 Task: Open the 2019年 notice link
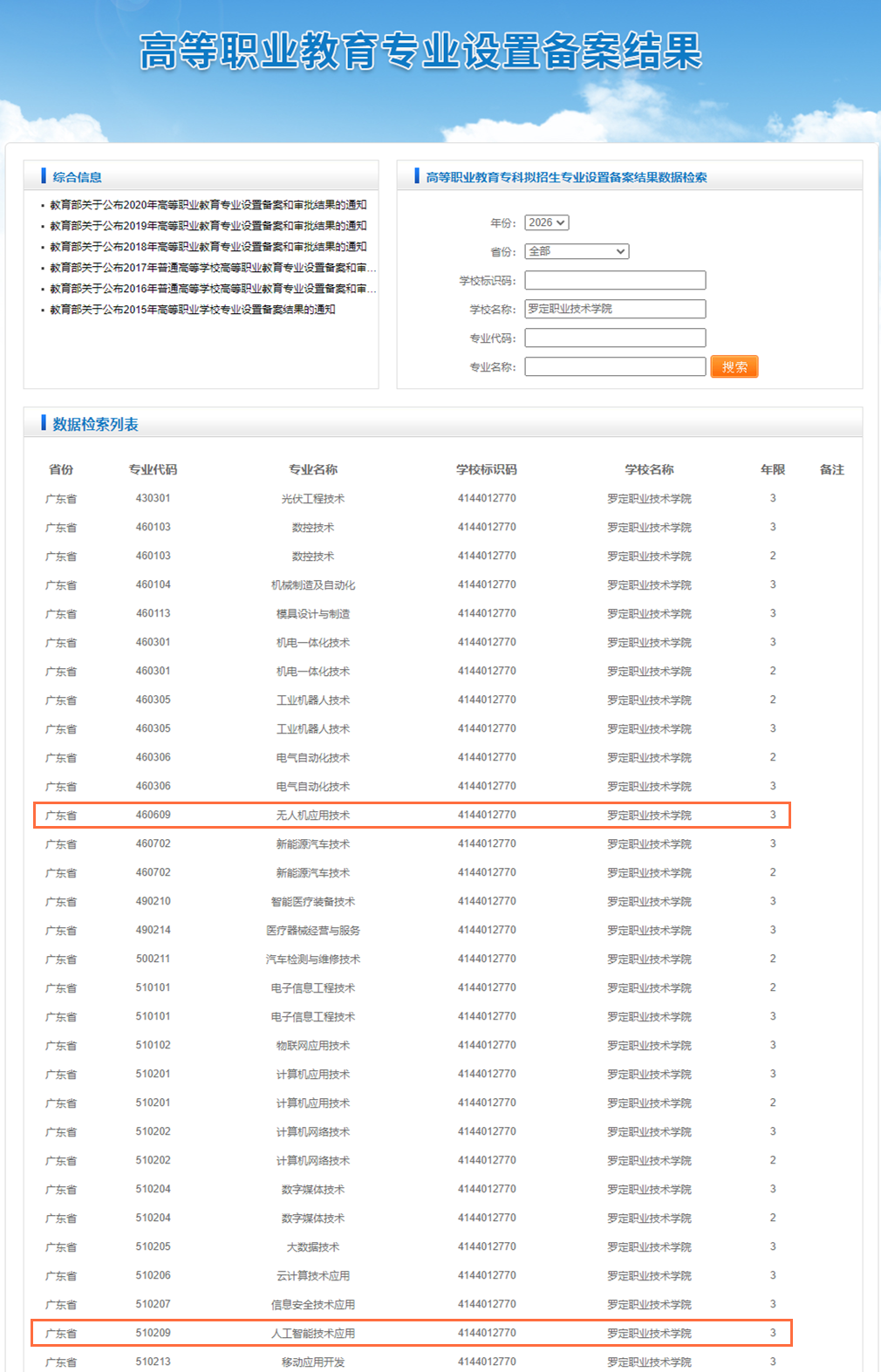[x=208, y=226]
